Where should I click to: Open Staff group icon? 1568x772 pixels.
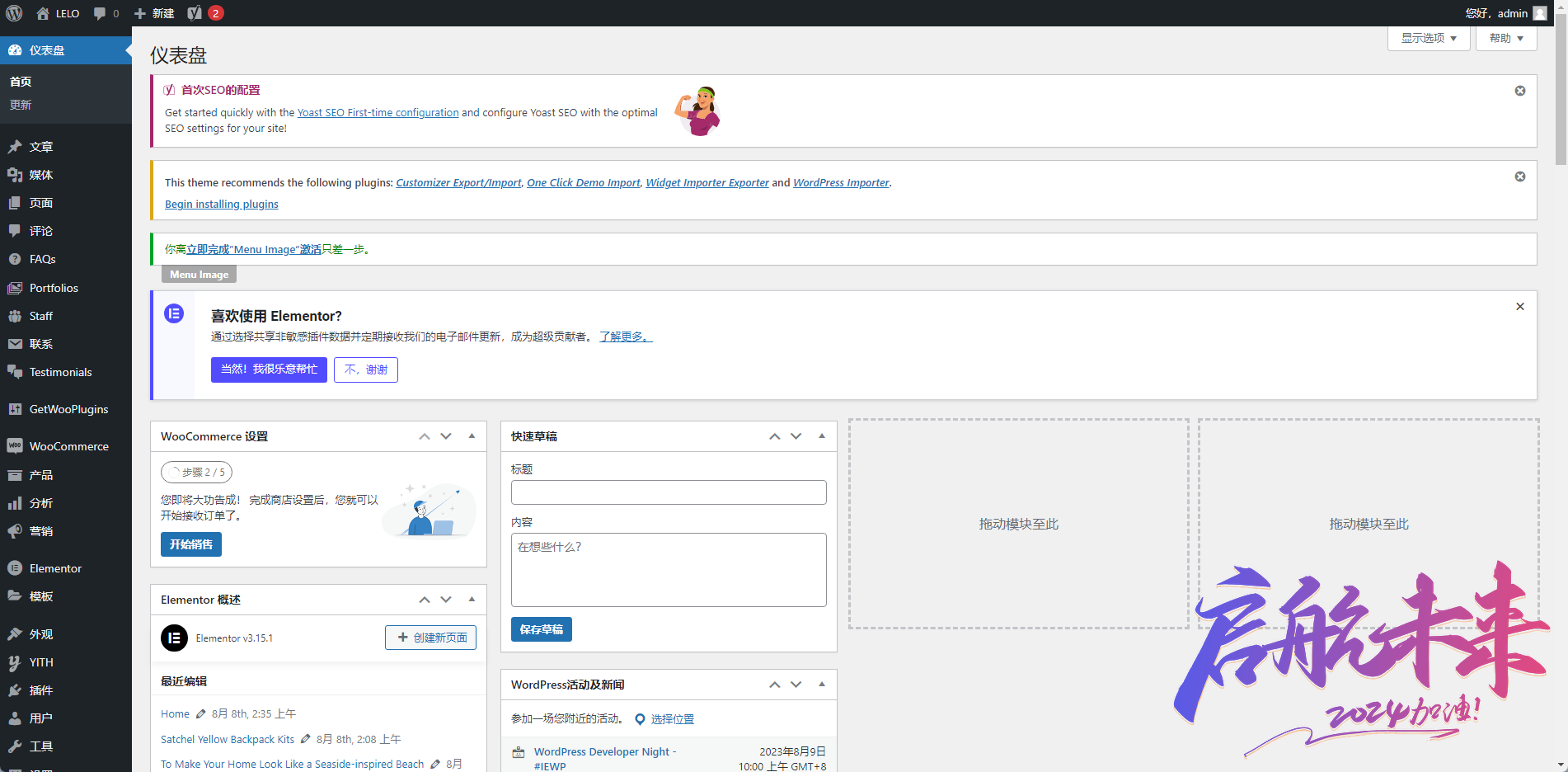(x=15, y=316)
